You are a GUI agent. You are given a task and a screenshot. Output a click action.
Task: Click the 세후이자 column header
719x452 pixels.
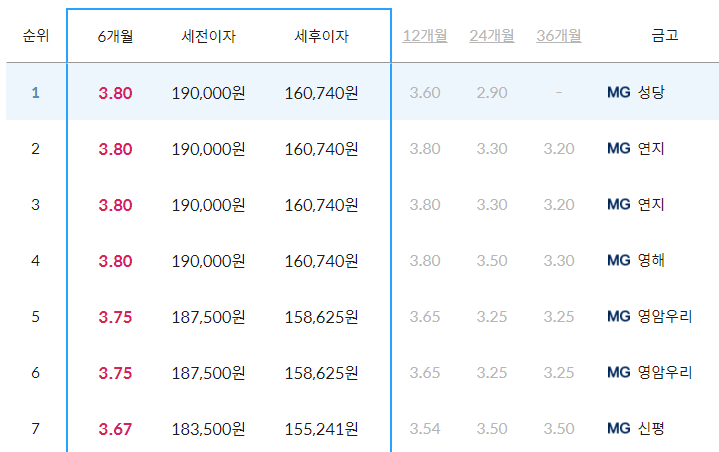(x=321, y=36)
